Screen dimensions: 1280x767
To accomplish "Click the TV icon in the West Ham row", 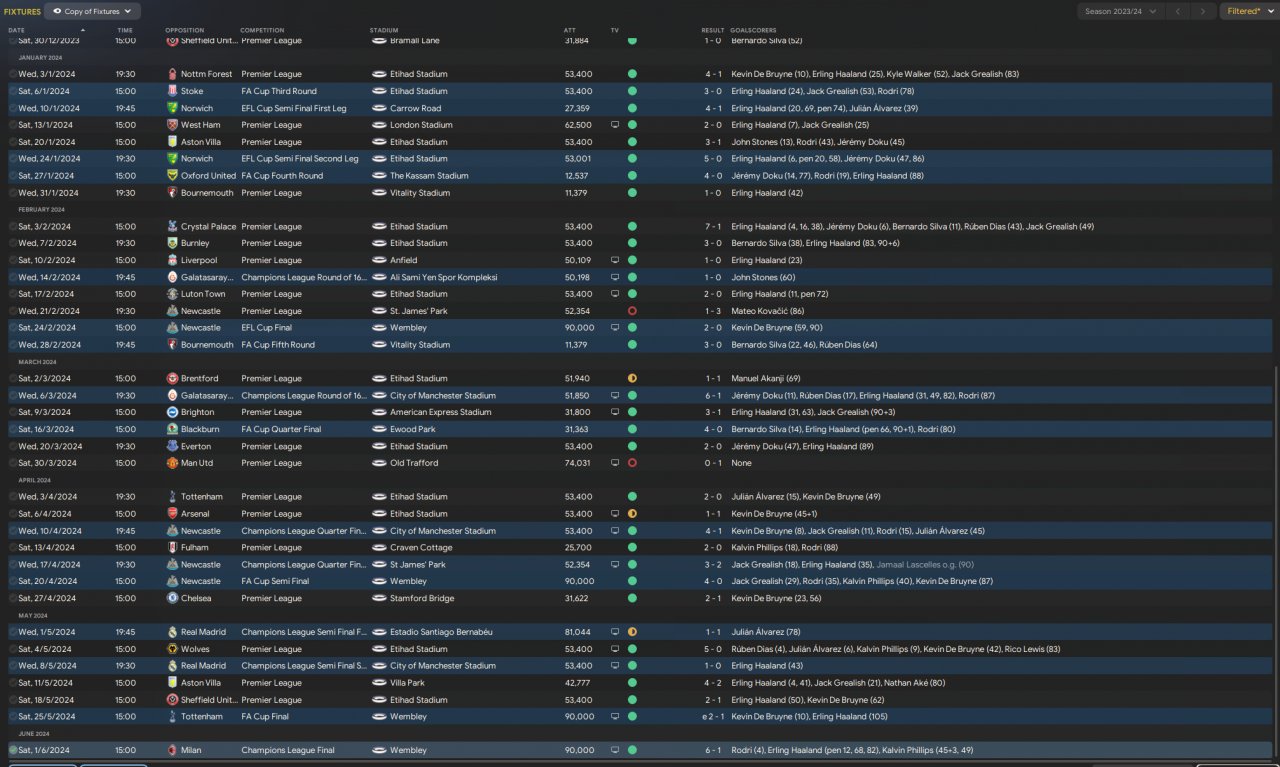I will click(x=615, y=125).
